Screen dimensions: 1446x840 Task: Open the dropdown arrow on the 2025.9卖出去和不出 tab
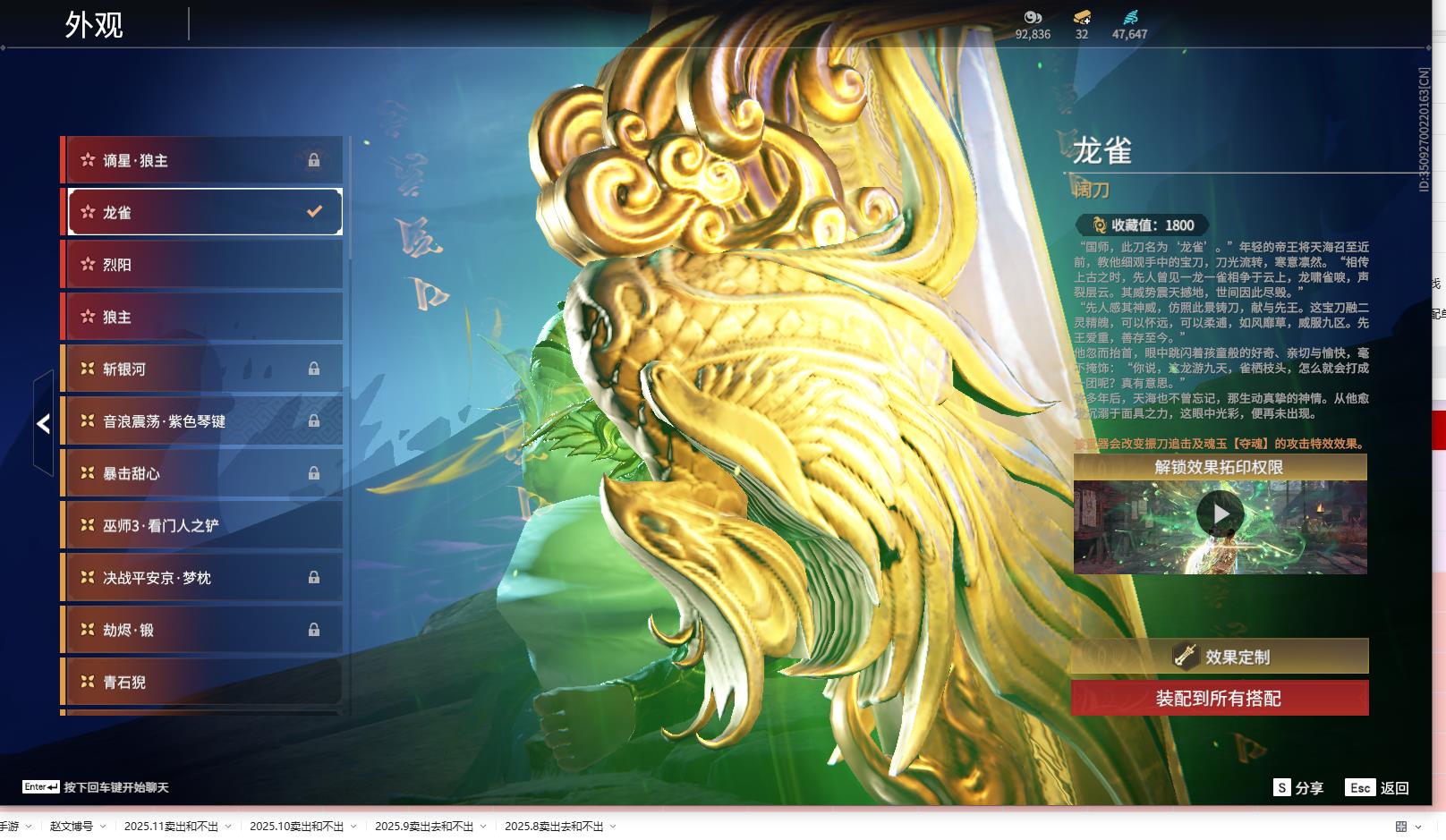coord(484,827)
